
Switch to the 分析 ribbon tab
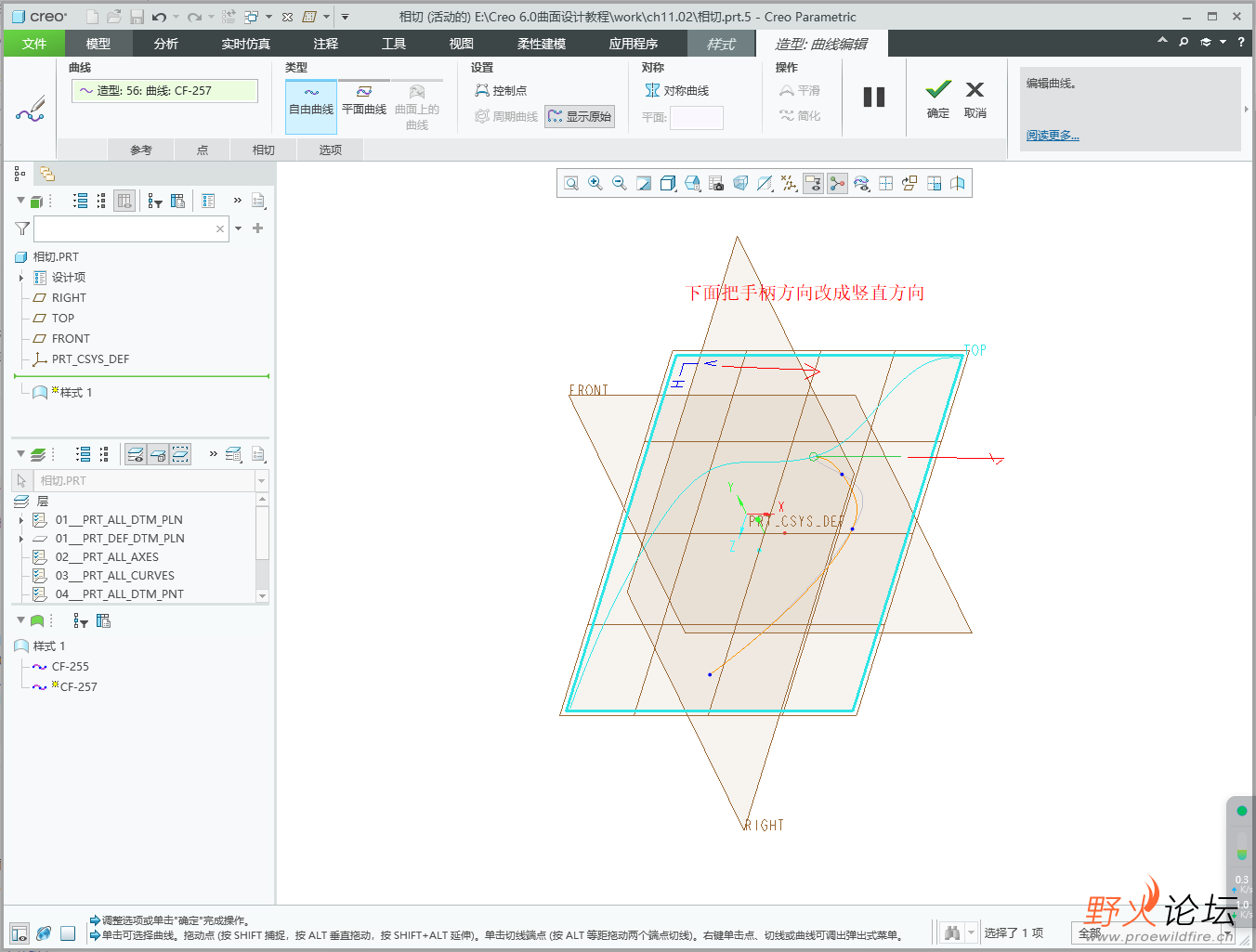tap(166, 44)
